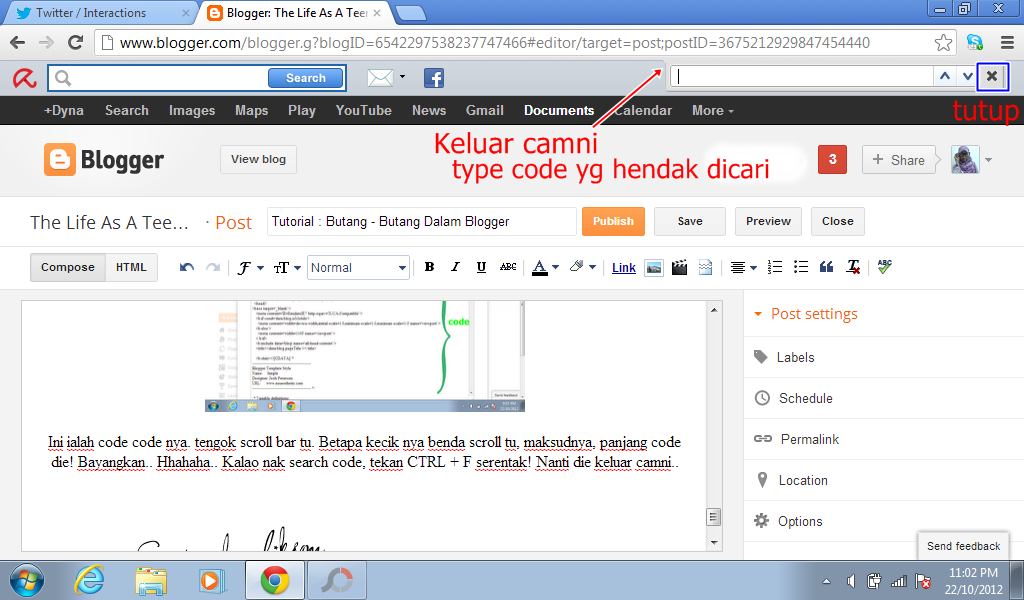Toggle Underline formatting
The image size is (1024, 600).
coord(481,267)
